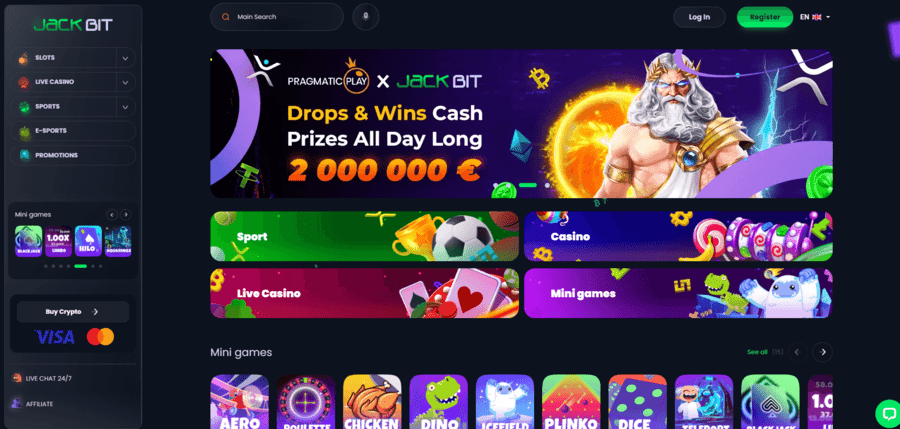Screen dimensions: 900x429
Task: Open the See all mini games link
Action: click(x=757, y=352)
